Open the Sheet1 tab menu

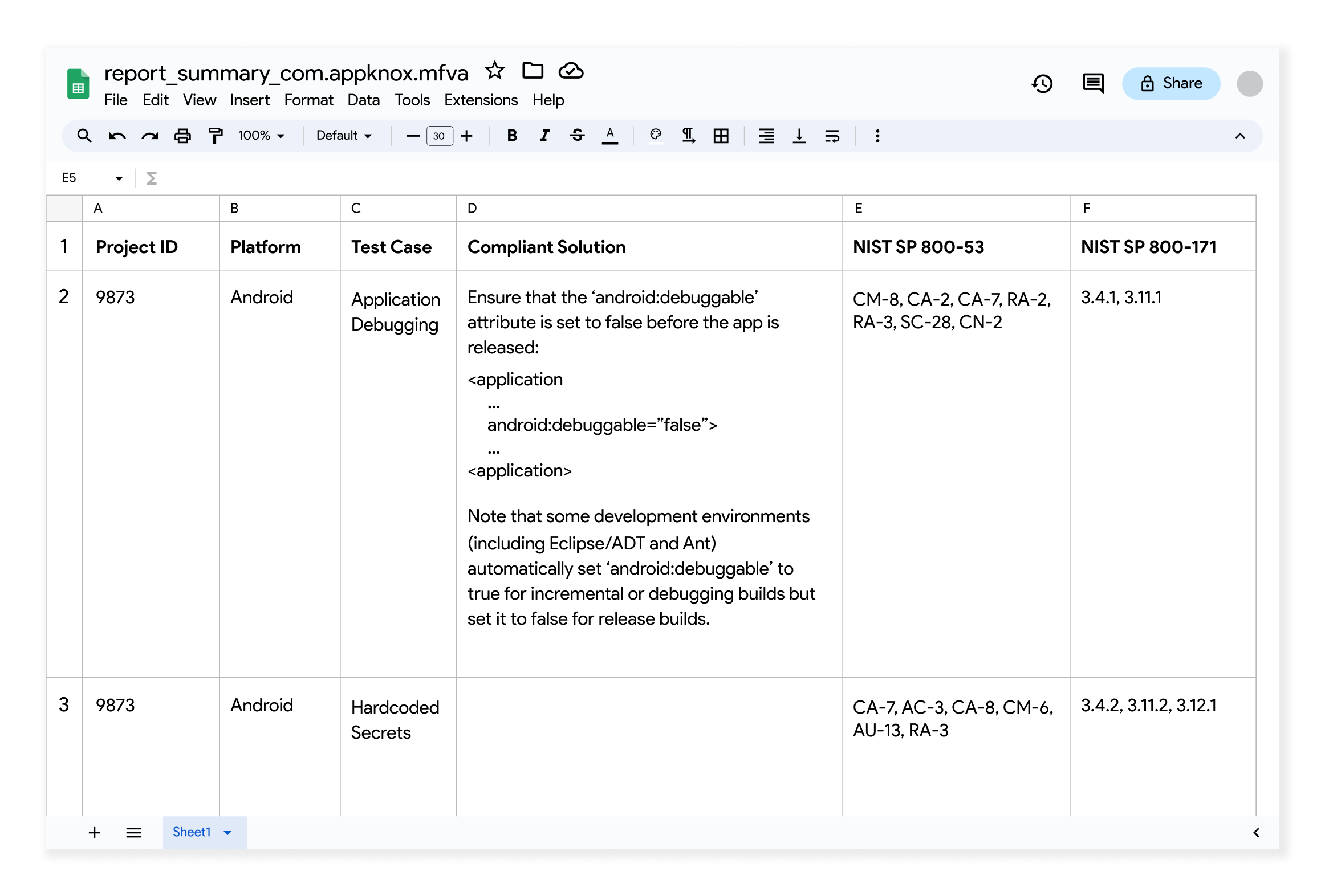coord(227,832)
